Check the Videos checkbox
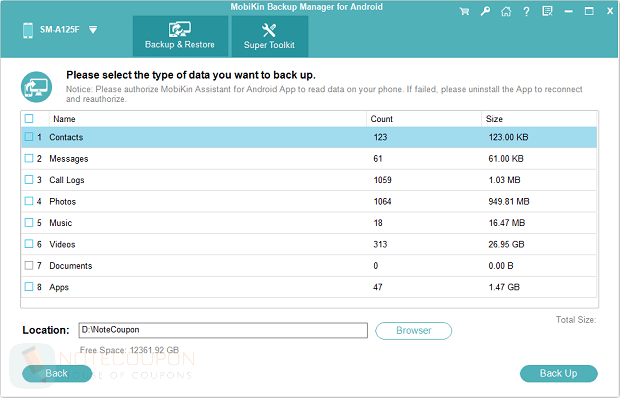The height and width of the screenshot is (398, 620). (x=29, y=244)
